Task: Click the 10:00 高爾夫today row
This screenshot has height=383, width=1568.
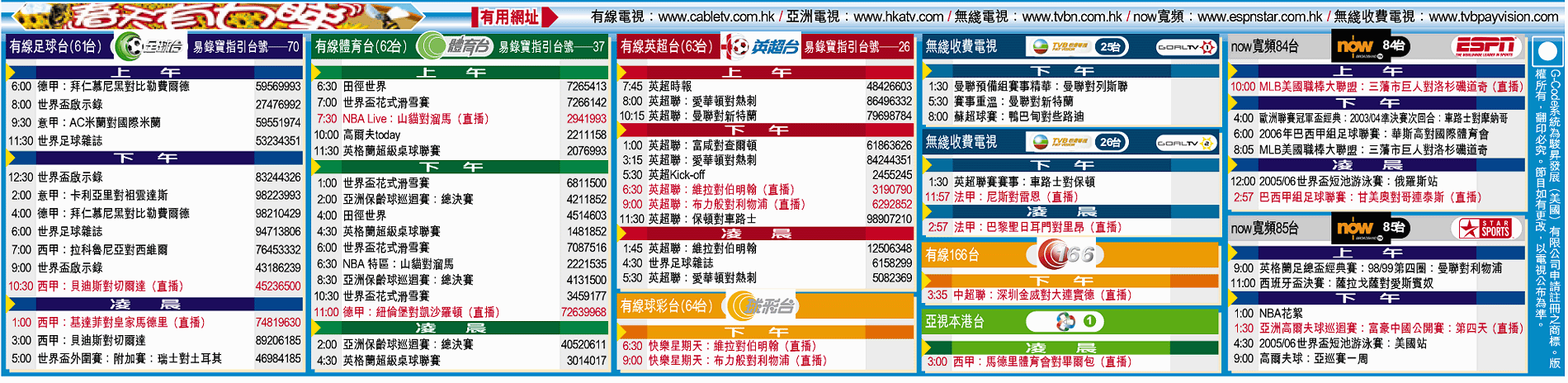Action: [x=460, y=135]
